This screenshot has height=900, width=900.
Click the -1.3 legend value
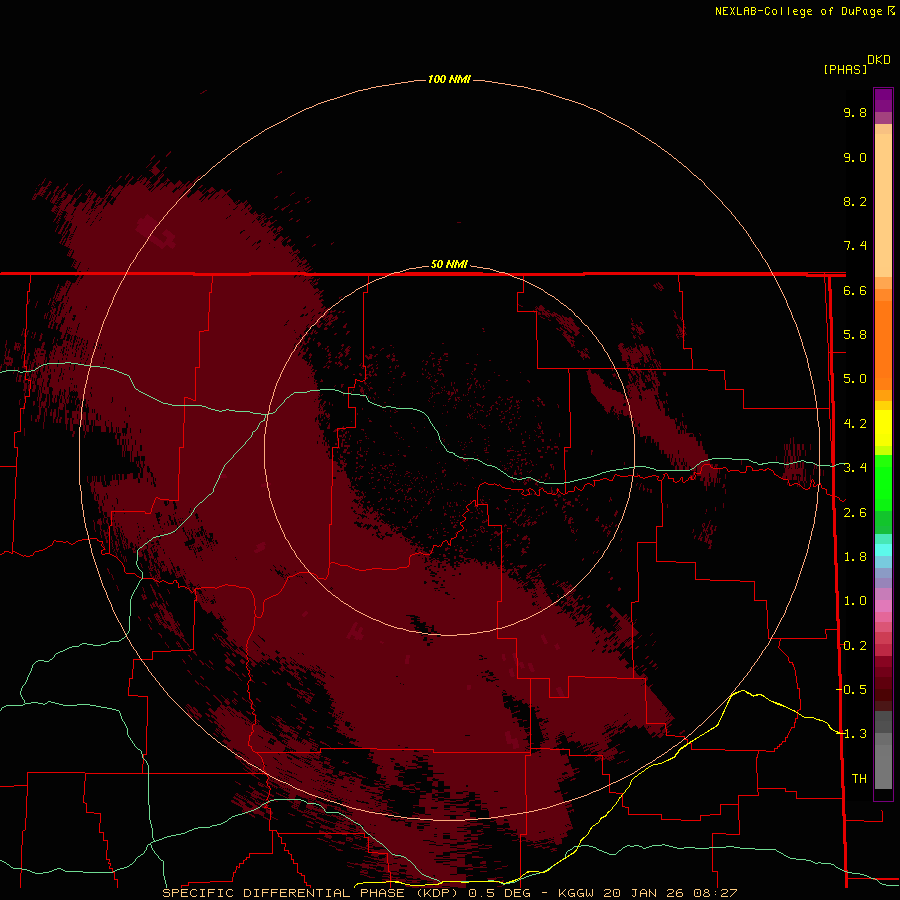click(x=851, y=734)
